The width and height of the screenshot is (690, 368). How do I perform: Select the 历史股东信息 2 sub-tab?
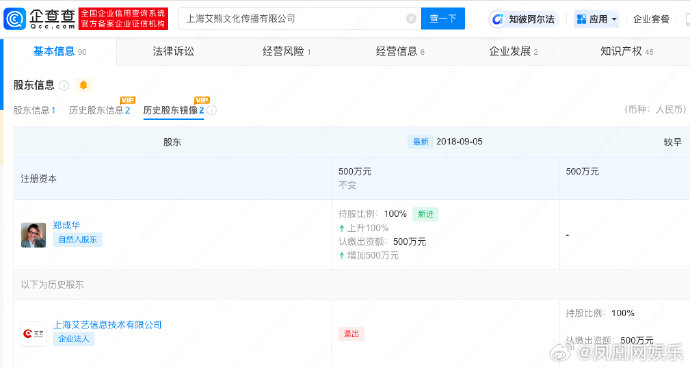click(x=99, y=110)
